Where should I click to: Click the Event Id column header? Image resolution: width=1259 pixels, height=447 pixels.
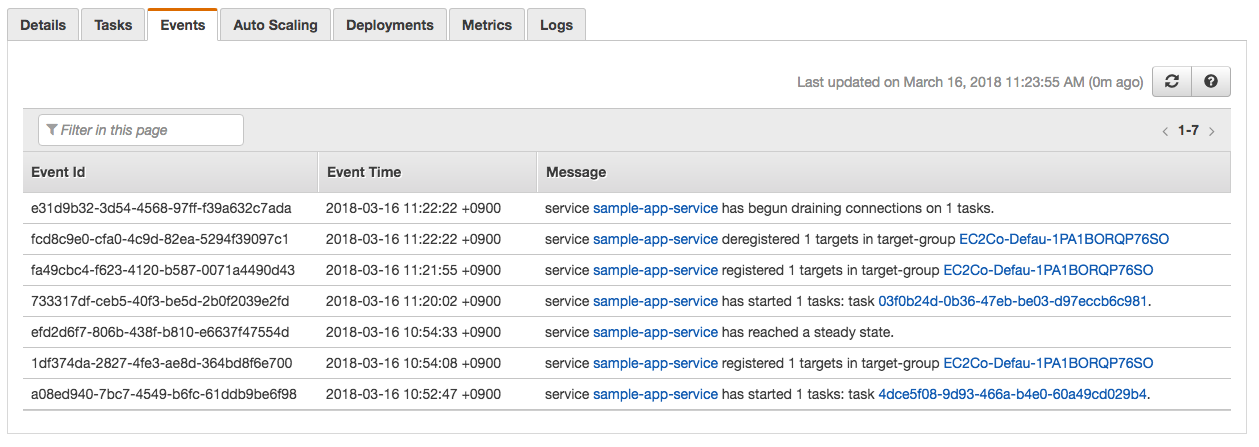(58, 172)
